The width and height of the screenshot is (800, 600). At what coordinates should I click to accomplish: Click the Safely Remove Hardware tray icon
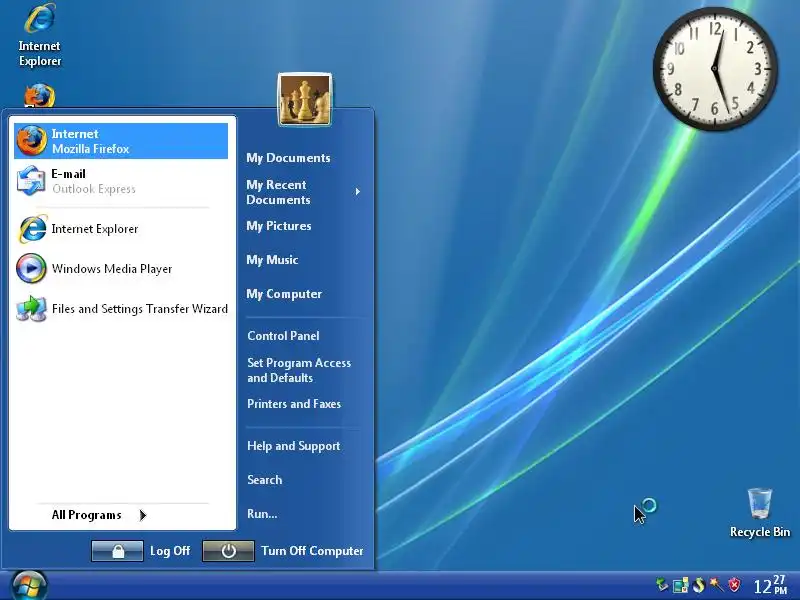pyautogui.click(x=662, y=584)
